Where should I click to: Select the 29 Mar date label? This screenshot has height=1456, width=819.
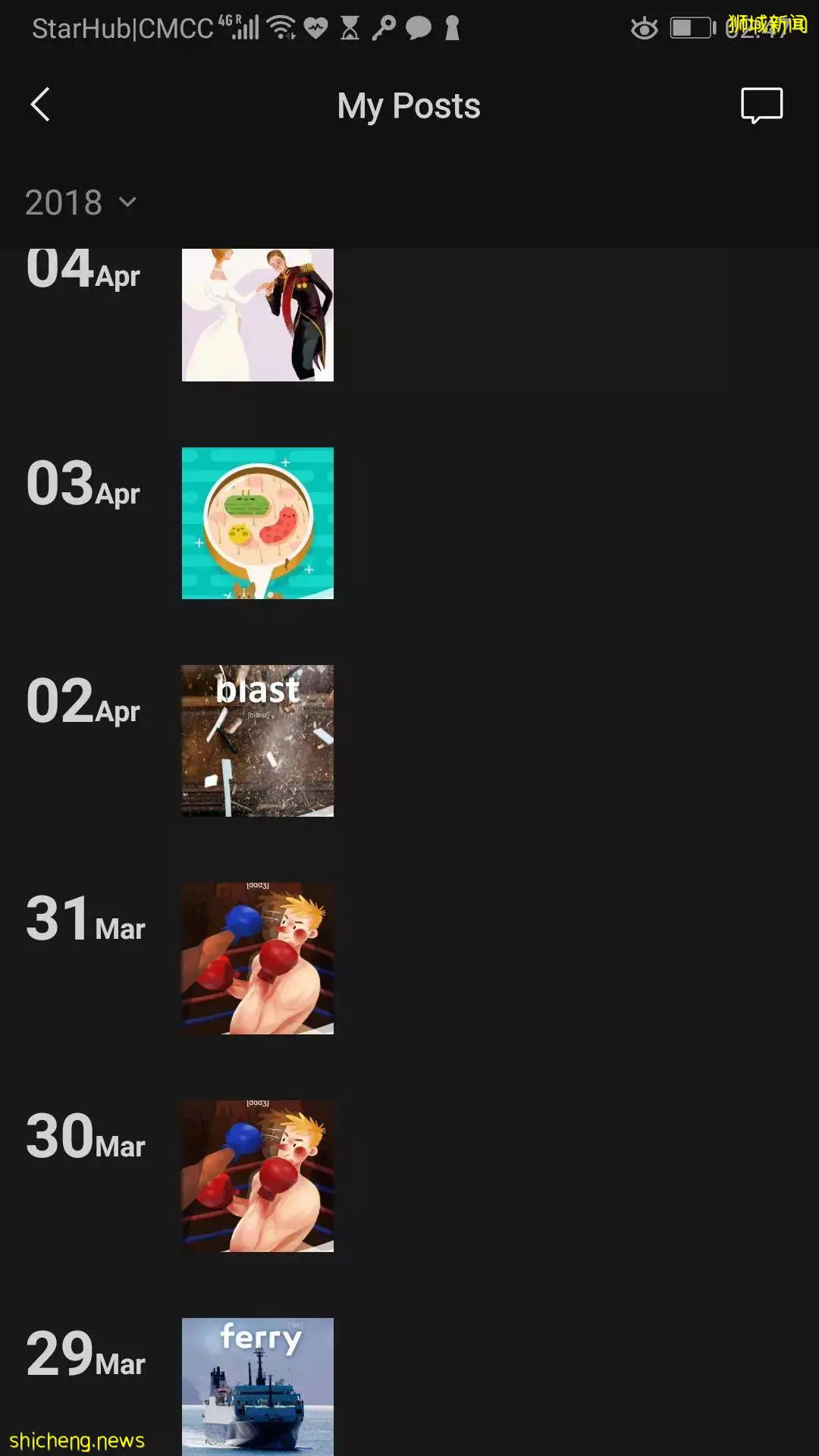tap(86, 1354)
